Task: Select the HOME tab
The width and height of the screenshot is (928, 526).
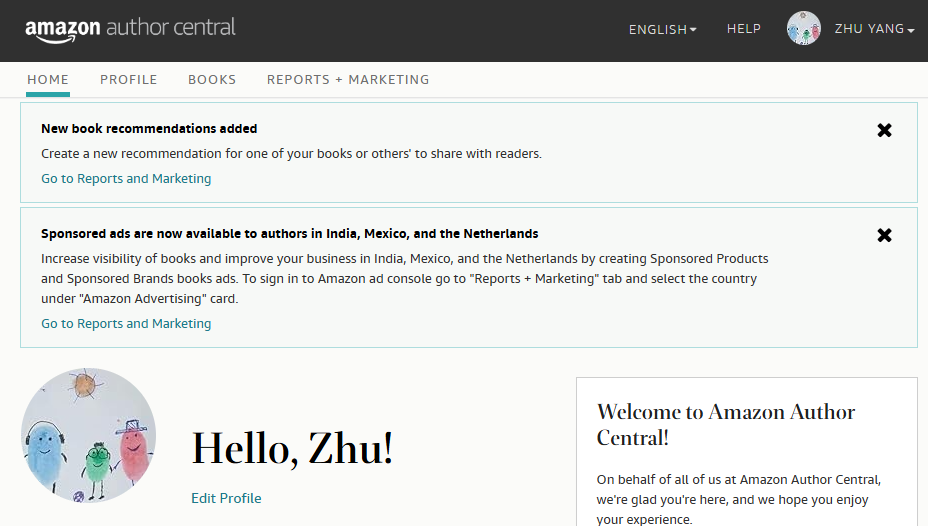Action: [48, 80]
